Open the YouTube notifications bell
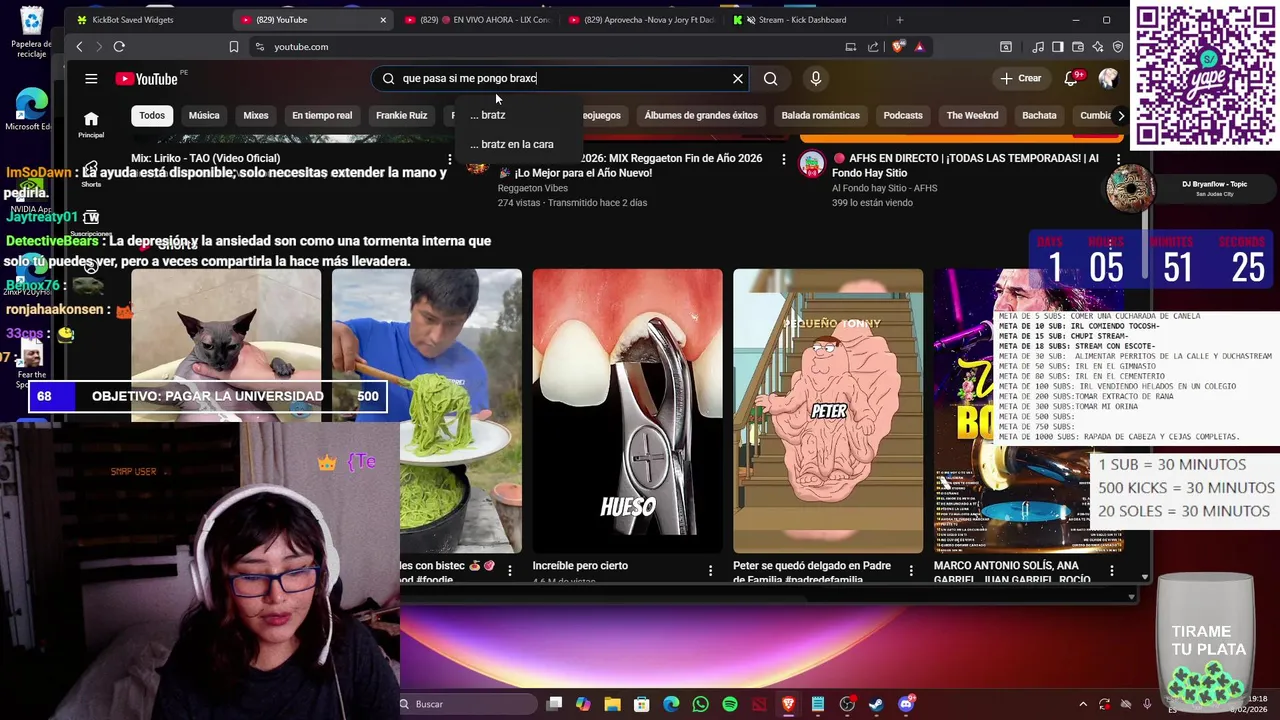This screenshot has width=1280, height=720. (1073, 78)
